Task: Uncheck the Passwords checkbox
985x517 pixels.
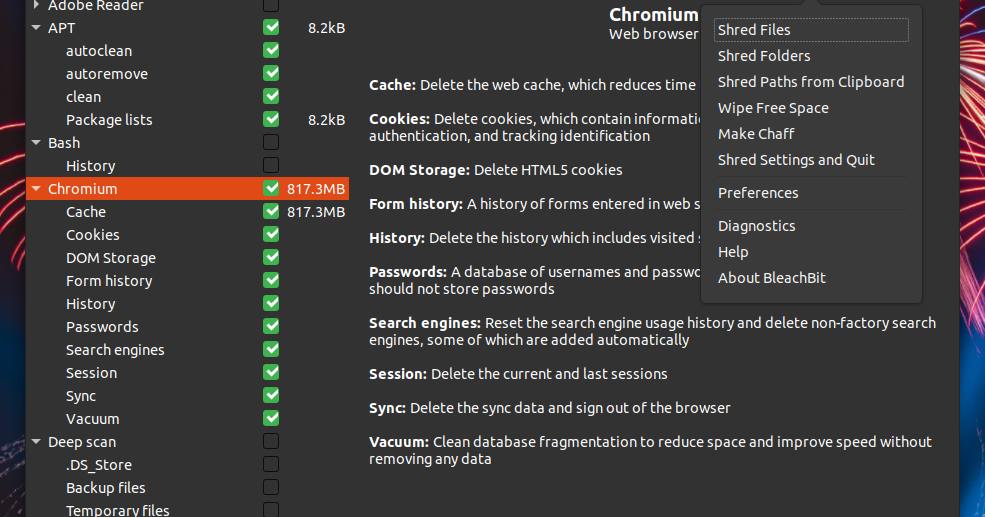Action: (x=271, y=326)
